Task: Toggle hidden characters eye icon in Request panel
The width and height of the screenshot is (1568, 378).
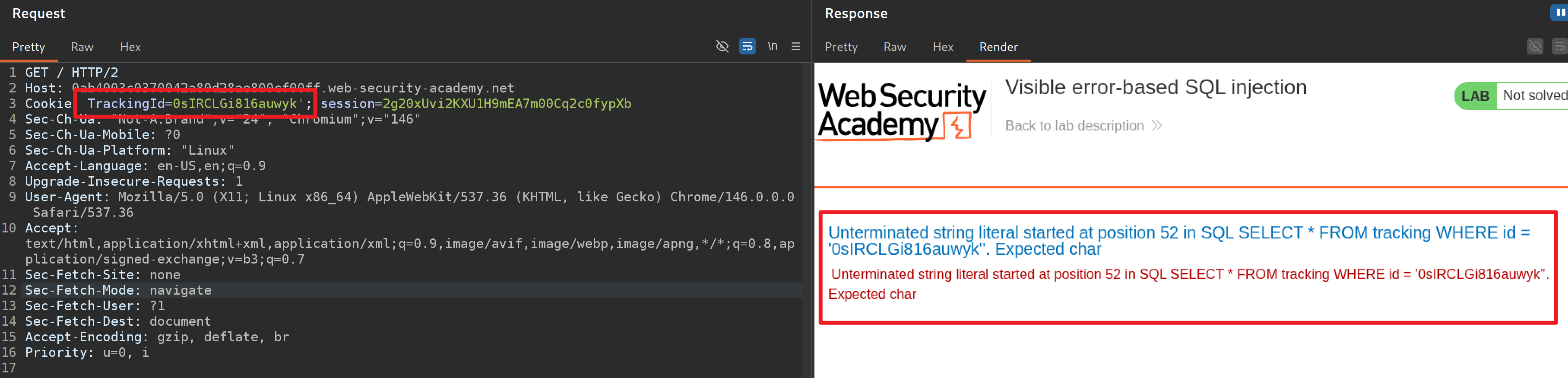Action: pos(722,46)
